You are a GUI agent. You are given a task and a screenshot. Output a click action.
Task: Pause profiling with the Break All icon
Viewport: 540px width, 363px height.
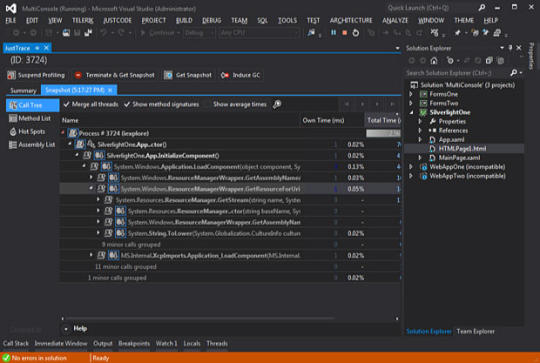click(333, 33)
